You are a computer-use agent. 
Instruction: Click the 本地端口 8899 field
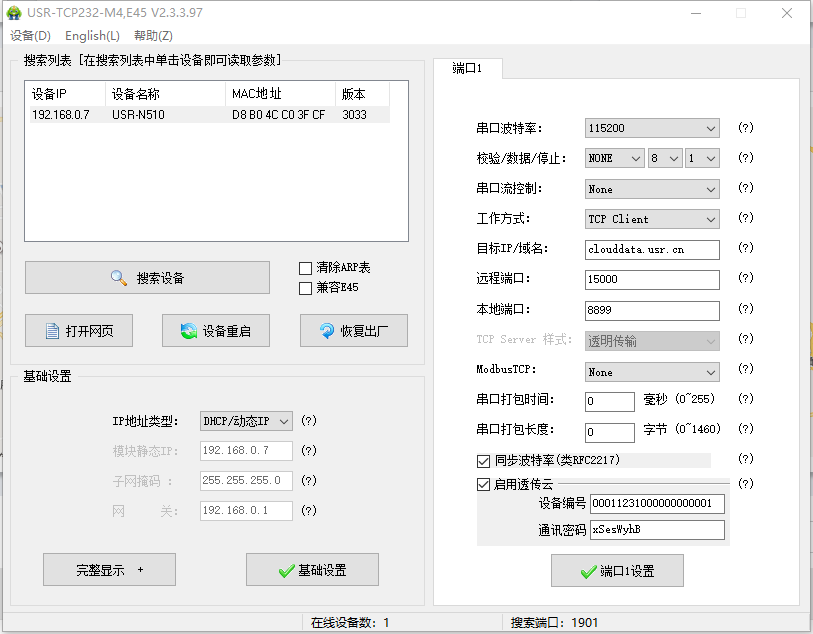pos(652,311)
